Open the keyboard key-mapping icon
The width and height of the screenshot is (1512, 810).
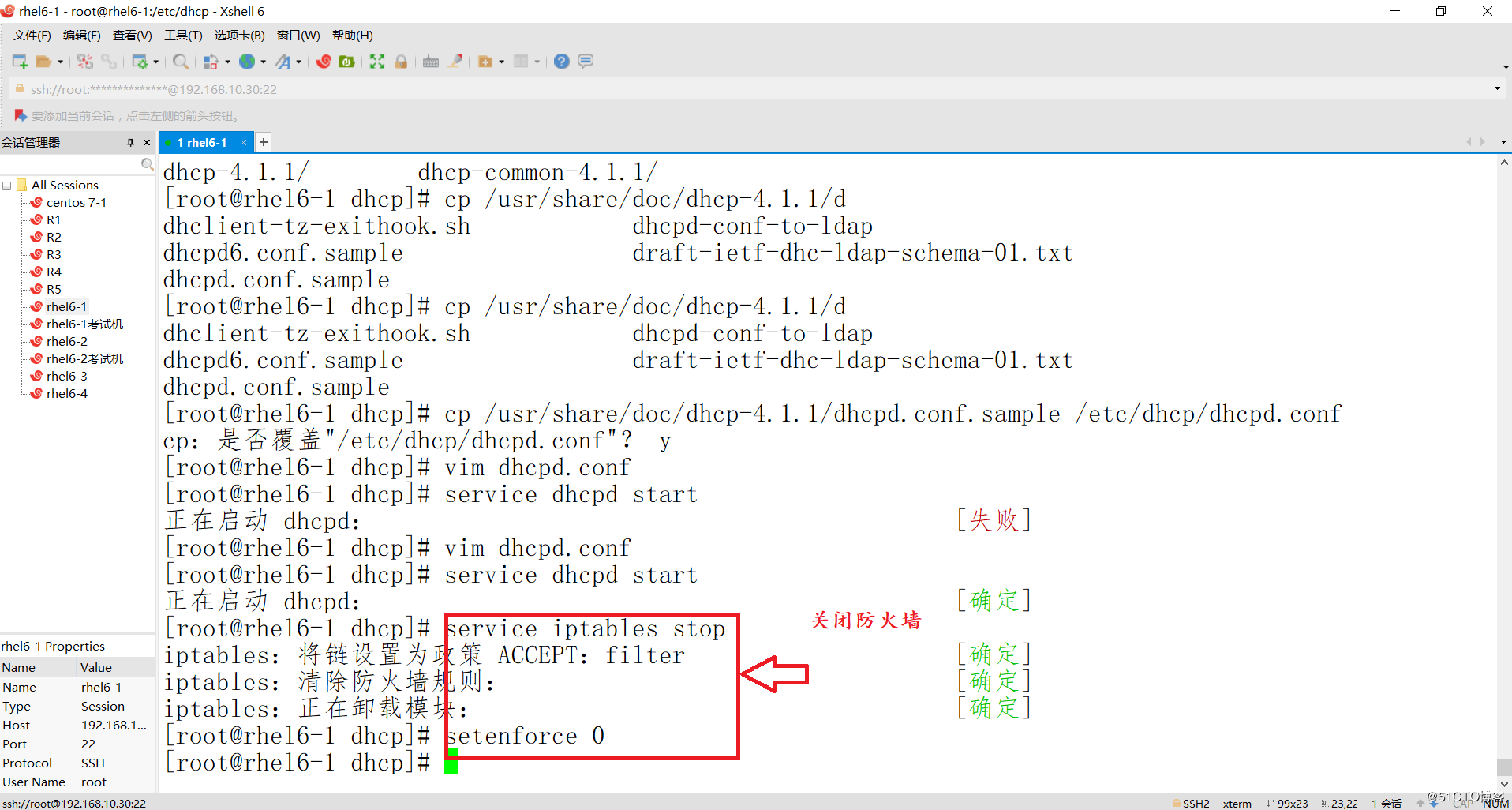tap(431, 62)
